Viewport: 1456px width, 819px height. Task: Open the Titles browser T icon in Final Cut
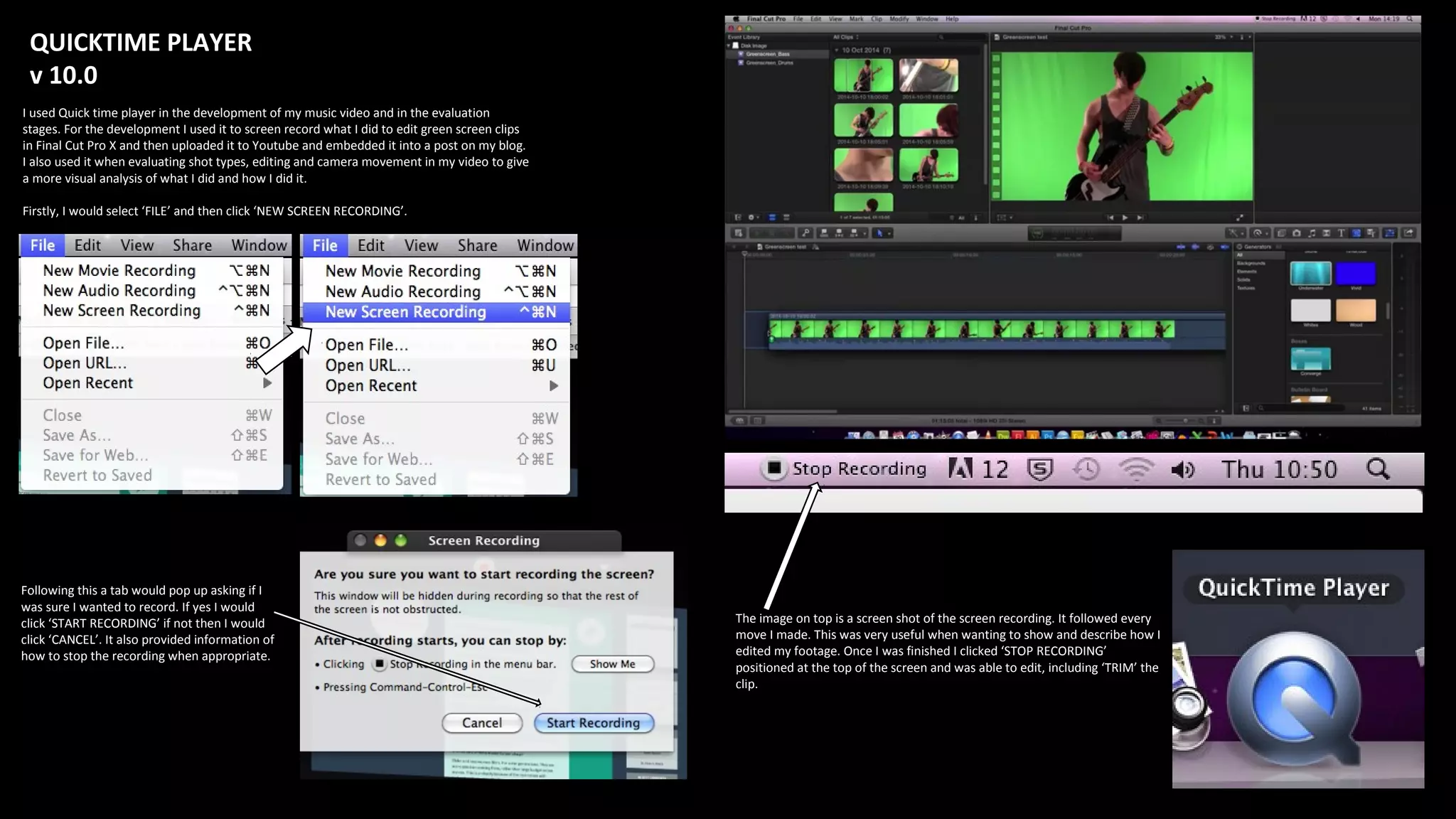(x=1341, y=232)
